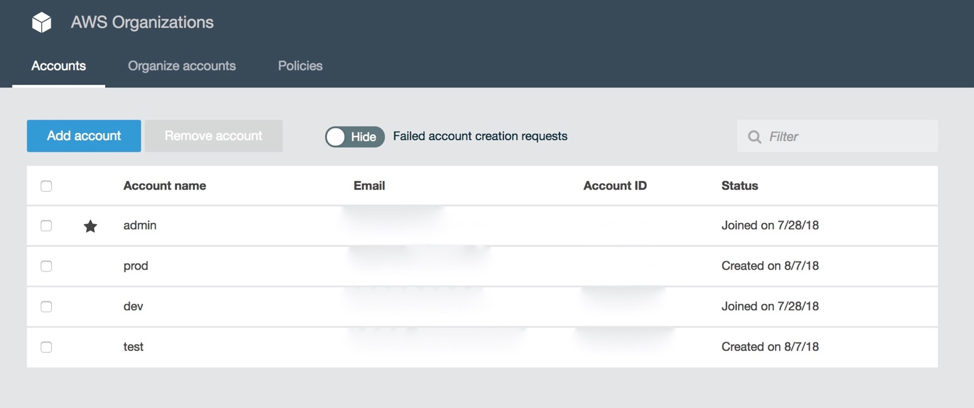The height and width of the screenshot is (408, 974).
Task: Check the select-all checkbox in table header
Action: pos(46,186)
